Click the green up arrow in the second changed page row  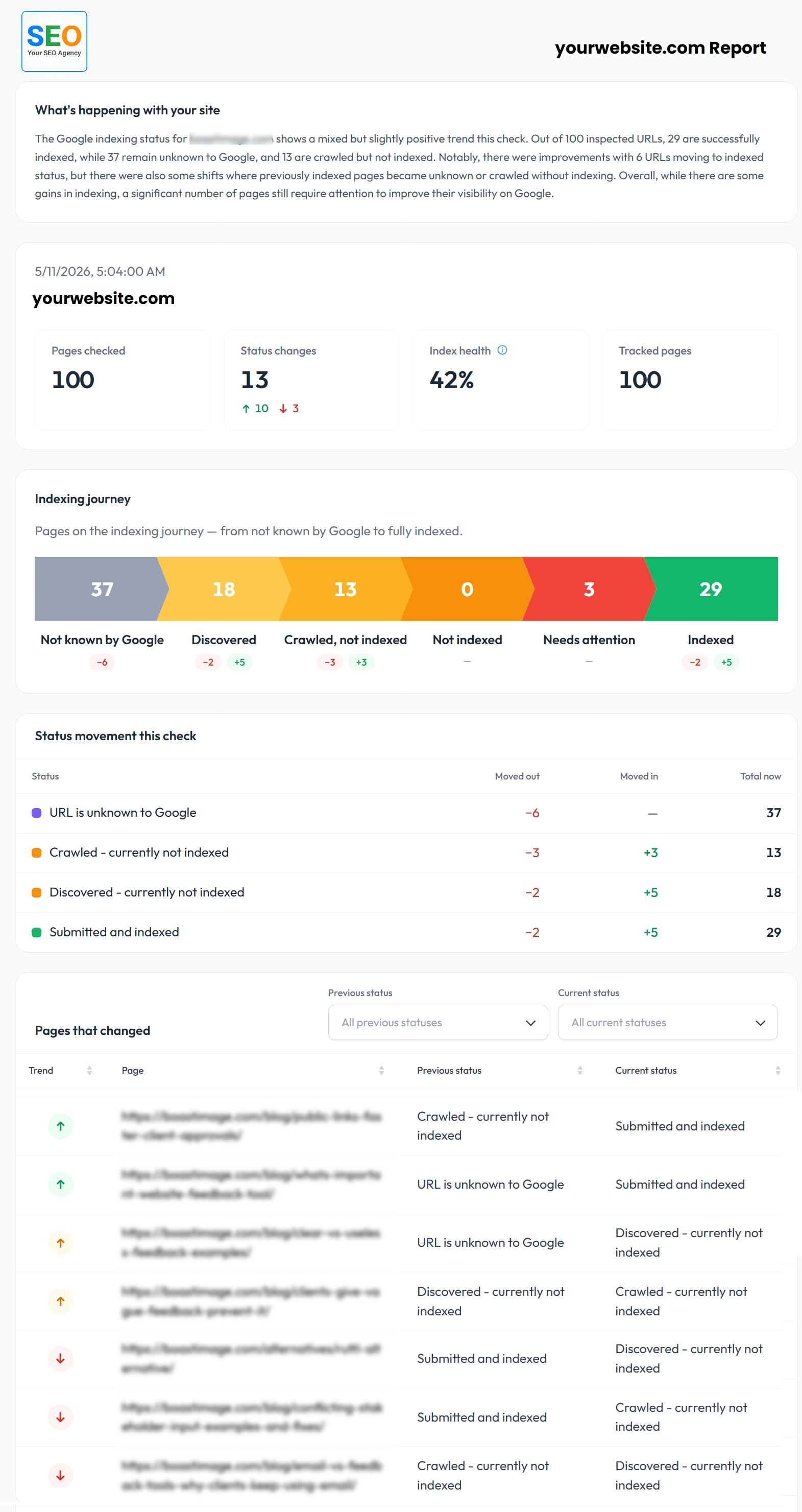coord(60,1185)
